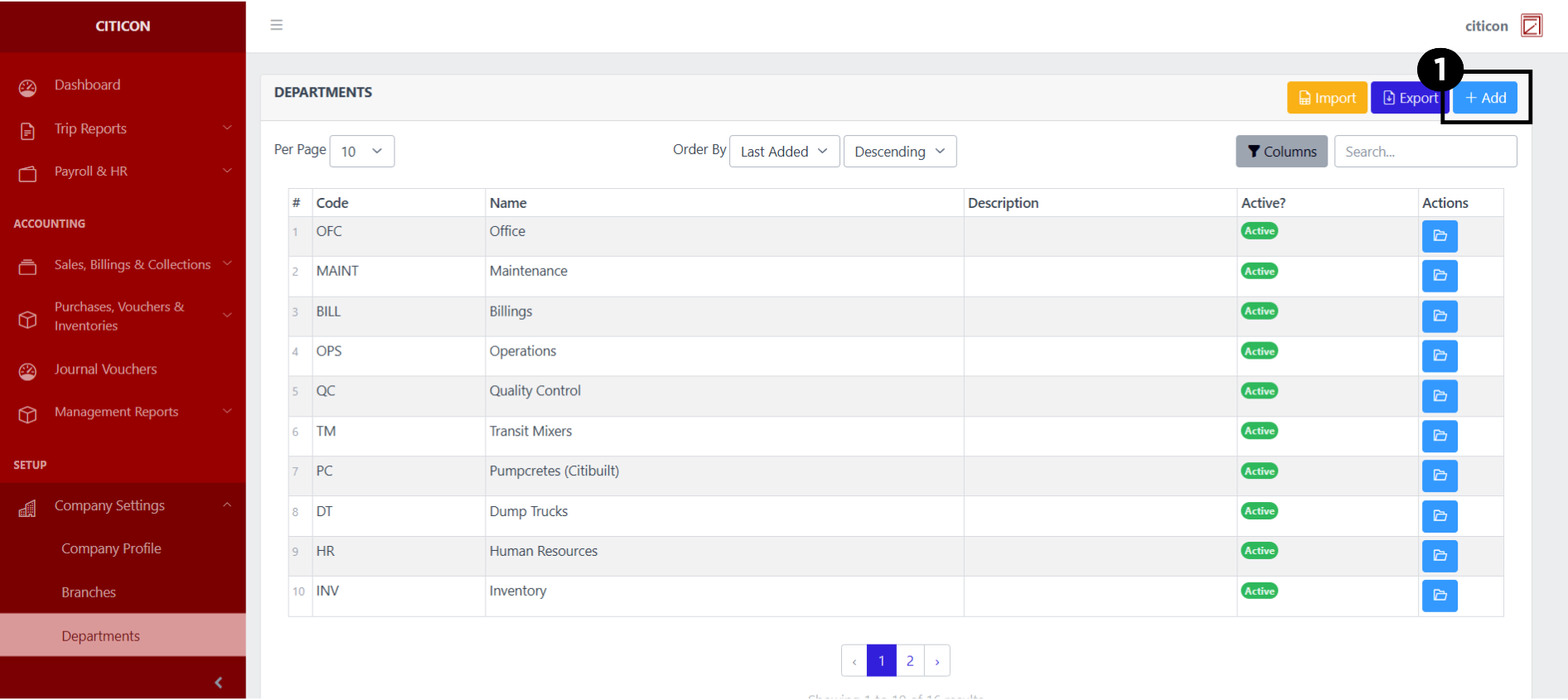Open the Per Page dropdown
The height and width of the screenshot is (700, 1568).
tap(361, 152)
